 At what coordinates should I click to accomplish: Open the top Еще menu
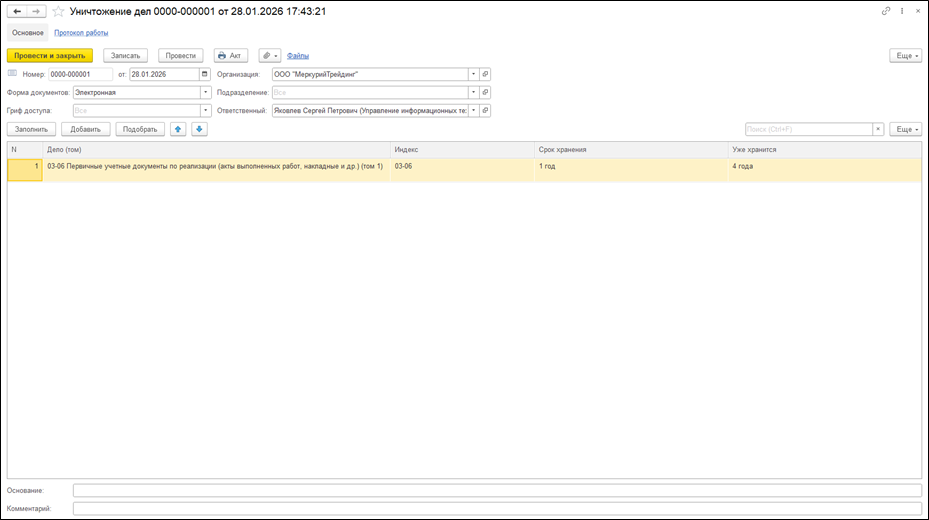pos(905,56)
